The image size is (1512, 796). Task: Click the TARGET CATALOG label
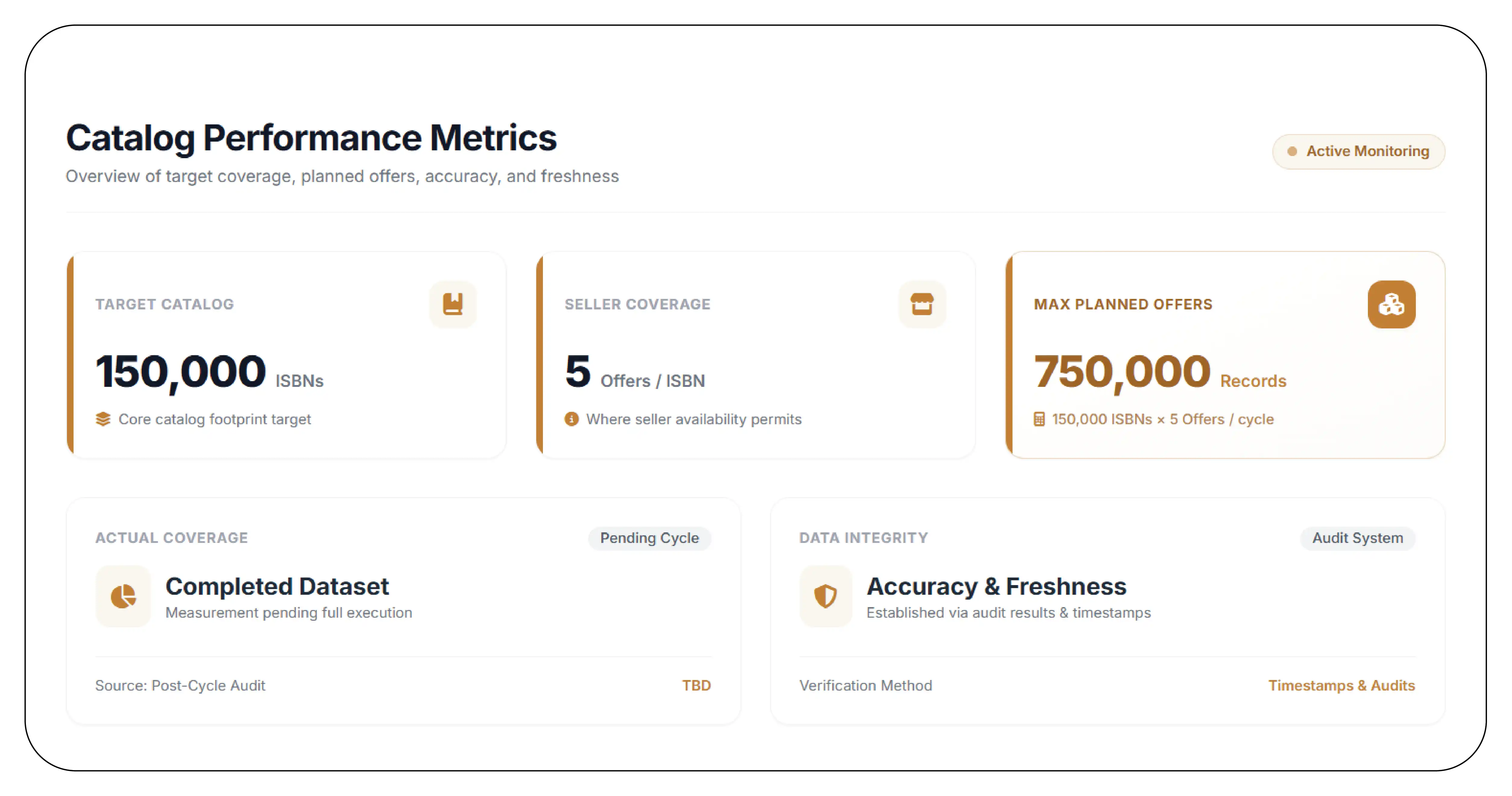click(x=164, y=304)
